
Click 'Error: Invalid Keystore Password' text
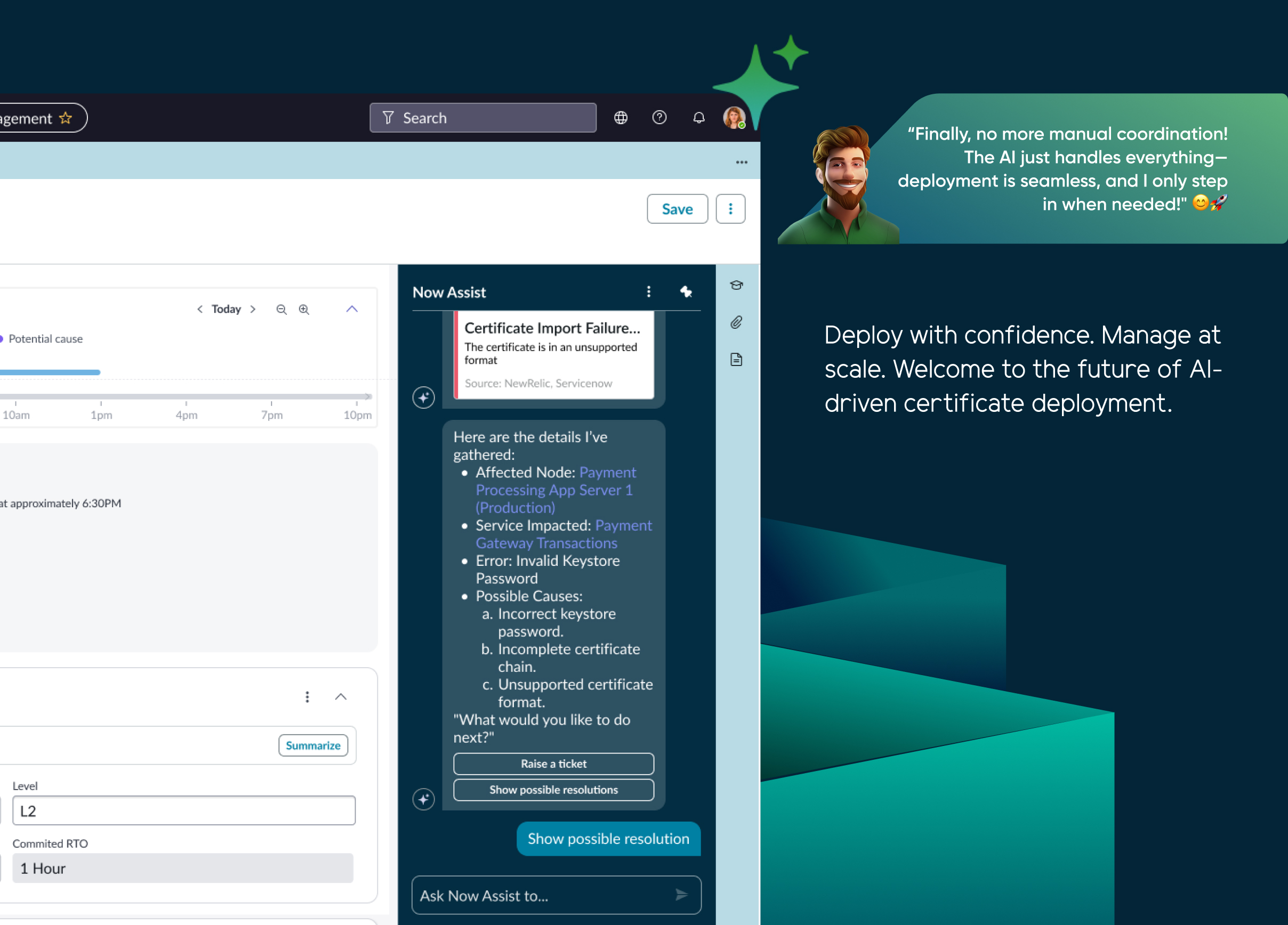548,569
